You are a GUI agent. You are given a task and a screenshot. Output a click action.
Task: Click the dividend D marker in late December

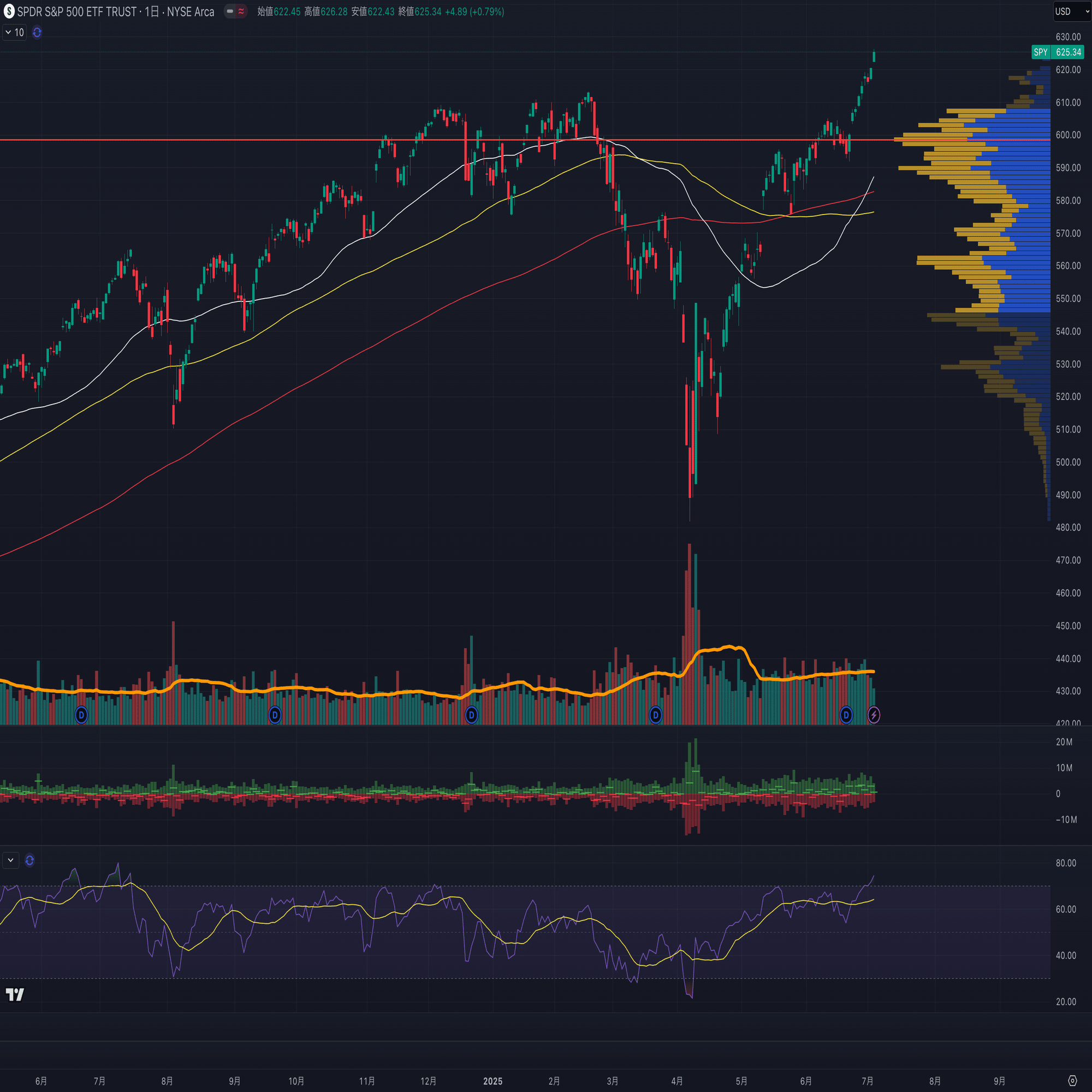coord(471,715)
